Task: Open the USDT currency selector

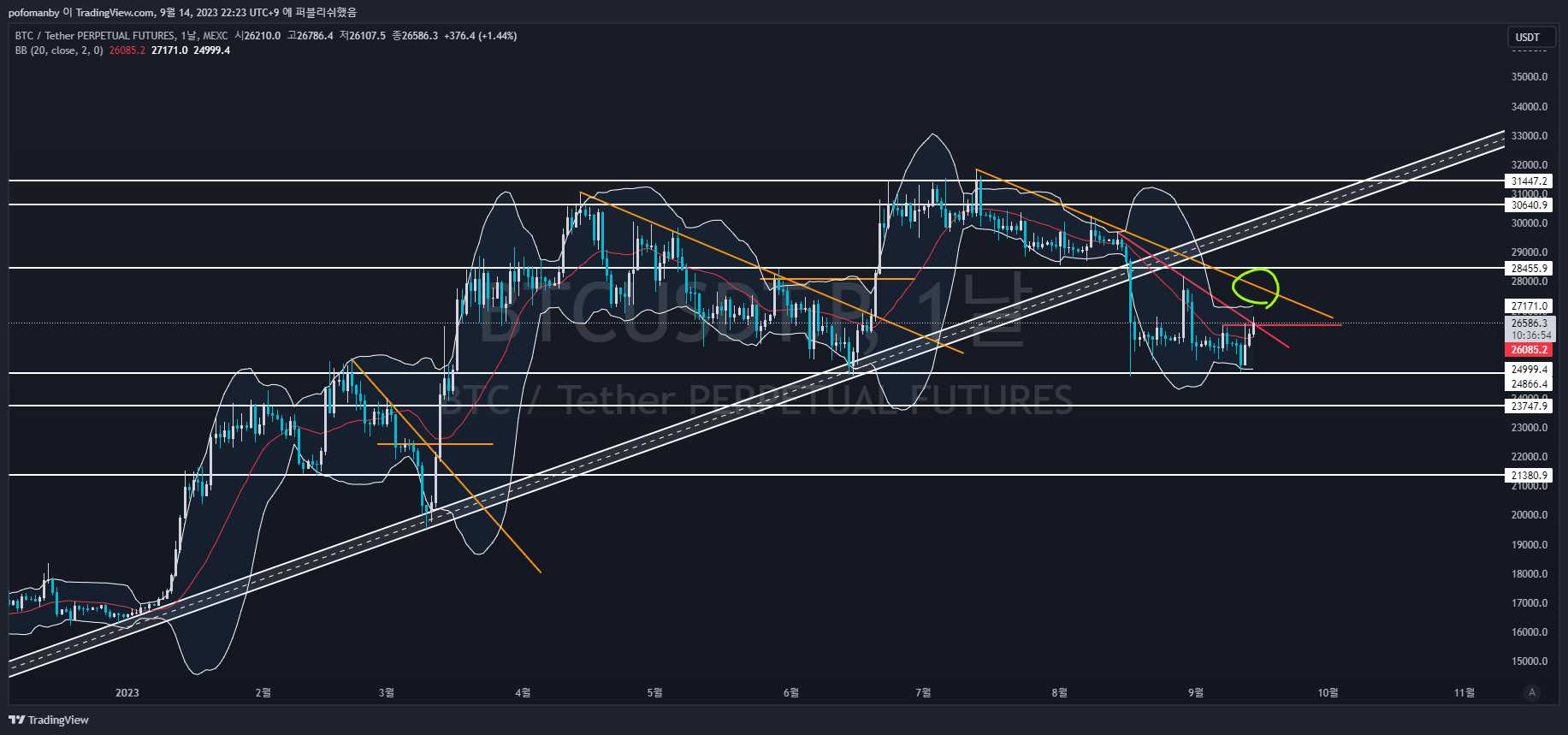Action: pyautogui.click(x=1530, y=37)
